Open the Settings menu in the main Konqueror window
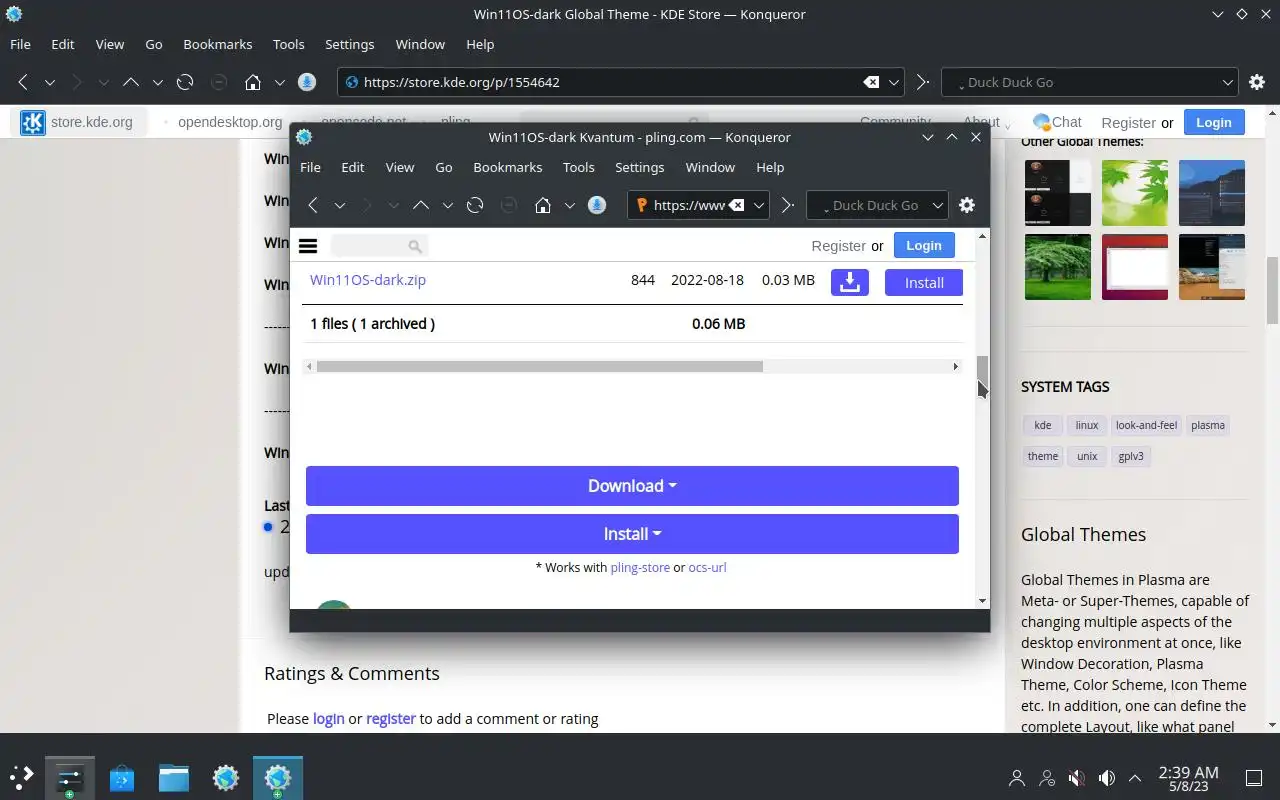The image size is (1280, 800). pyautogui.click(x=350, y=44)
